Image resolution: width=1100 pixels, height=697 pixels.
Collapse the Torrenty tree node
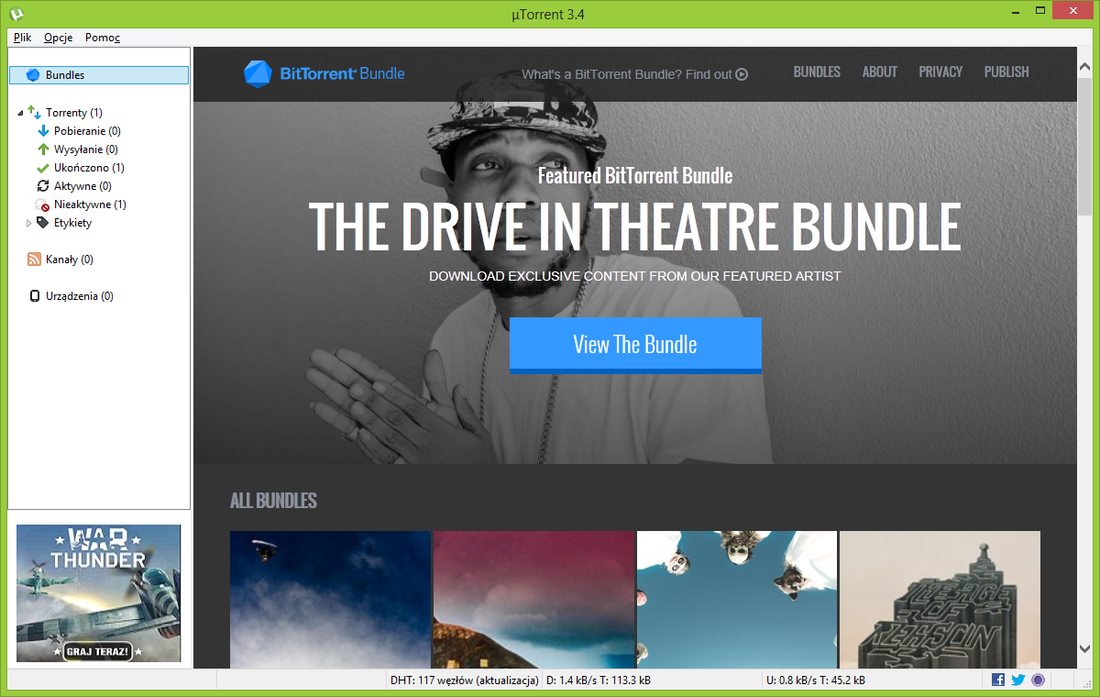[x=20, y=113]
